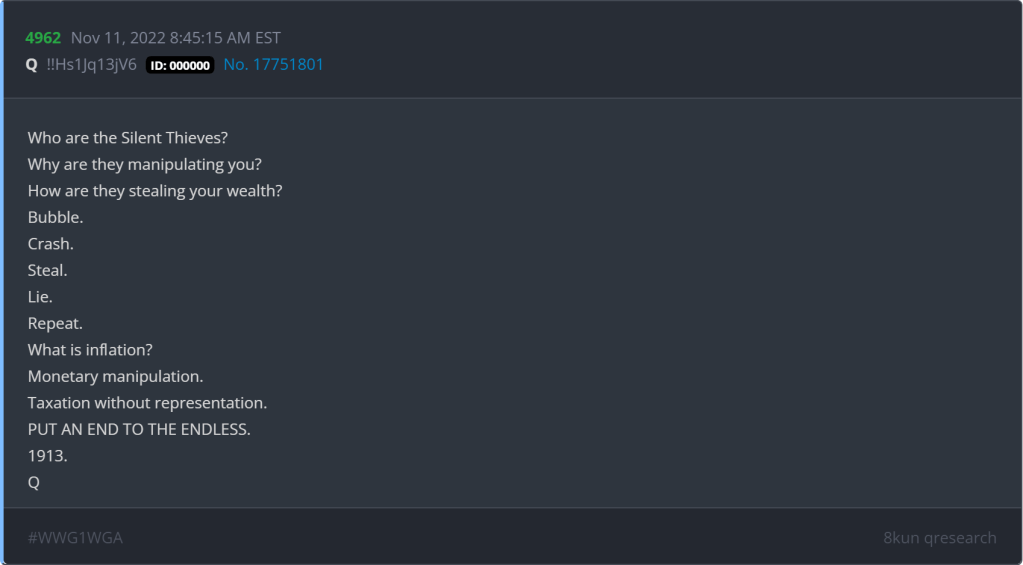1023x565 pixels.
Task: Click the line "Why are they manipulating you?"
Action: (x=145, y=164)
